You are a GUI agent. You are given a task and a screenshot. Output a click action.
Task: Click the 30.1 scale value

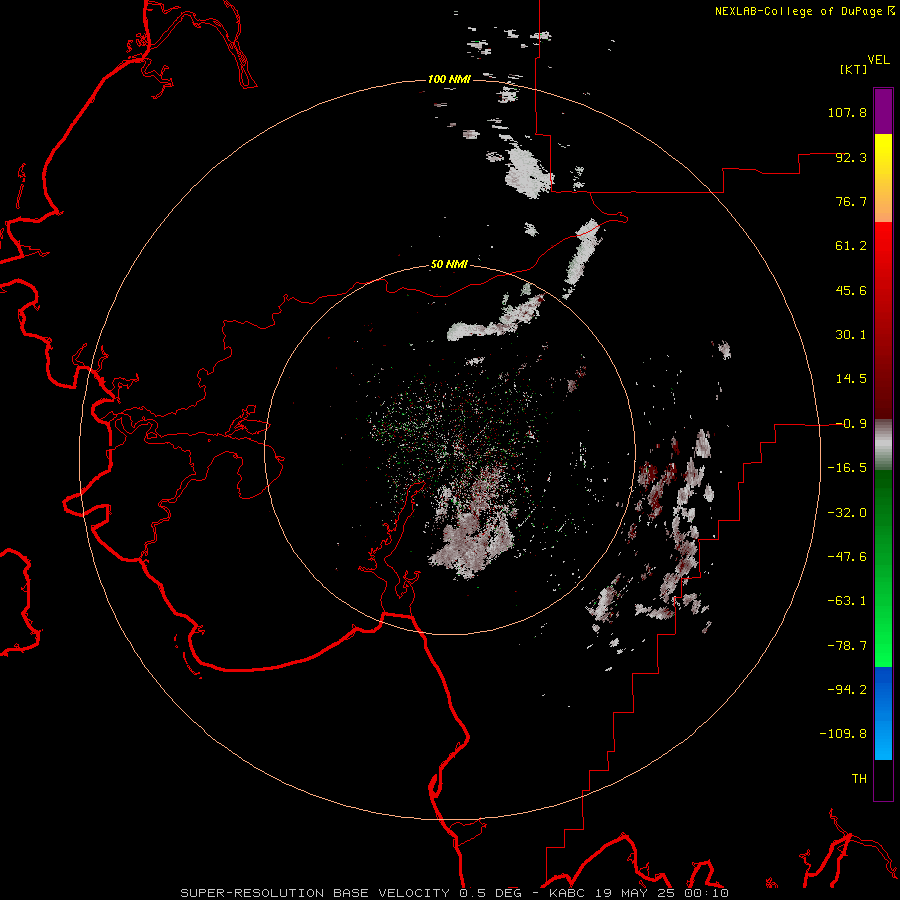[x=851, y=335]
